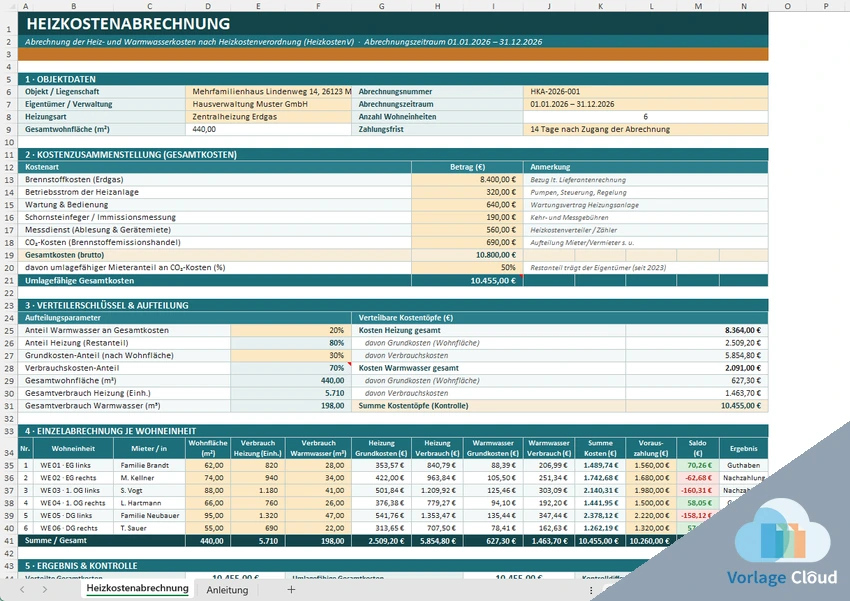
Task: Select unit 'WE 06 · DG rechts'
Action: click(x=73, y=528)
